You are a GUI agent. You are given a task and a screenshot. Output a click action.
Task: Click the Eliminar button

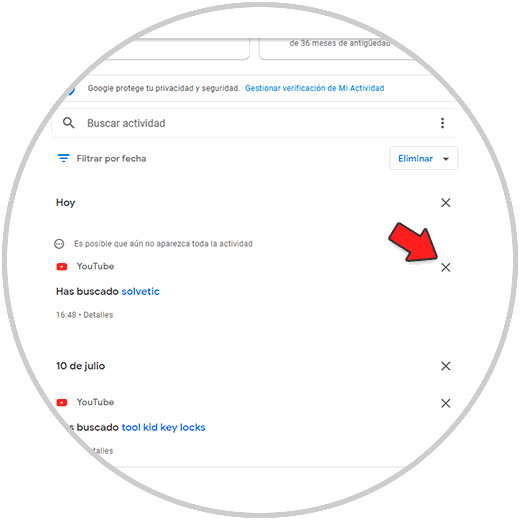[x=415, y=158]
